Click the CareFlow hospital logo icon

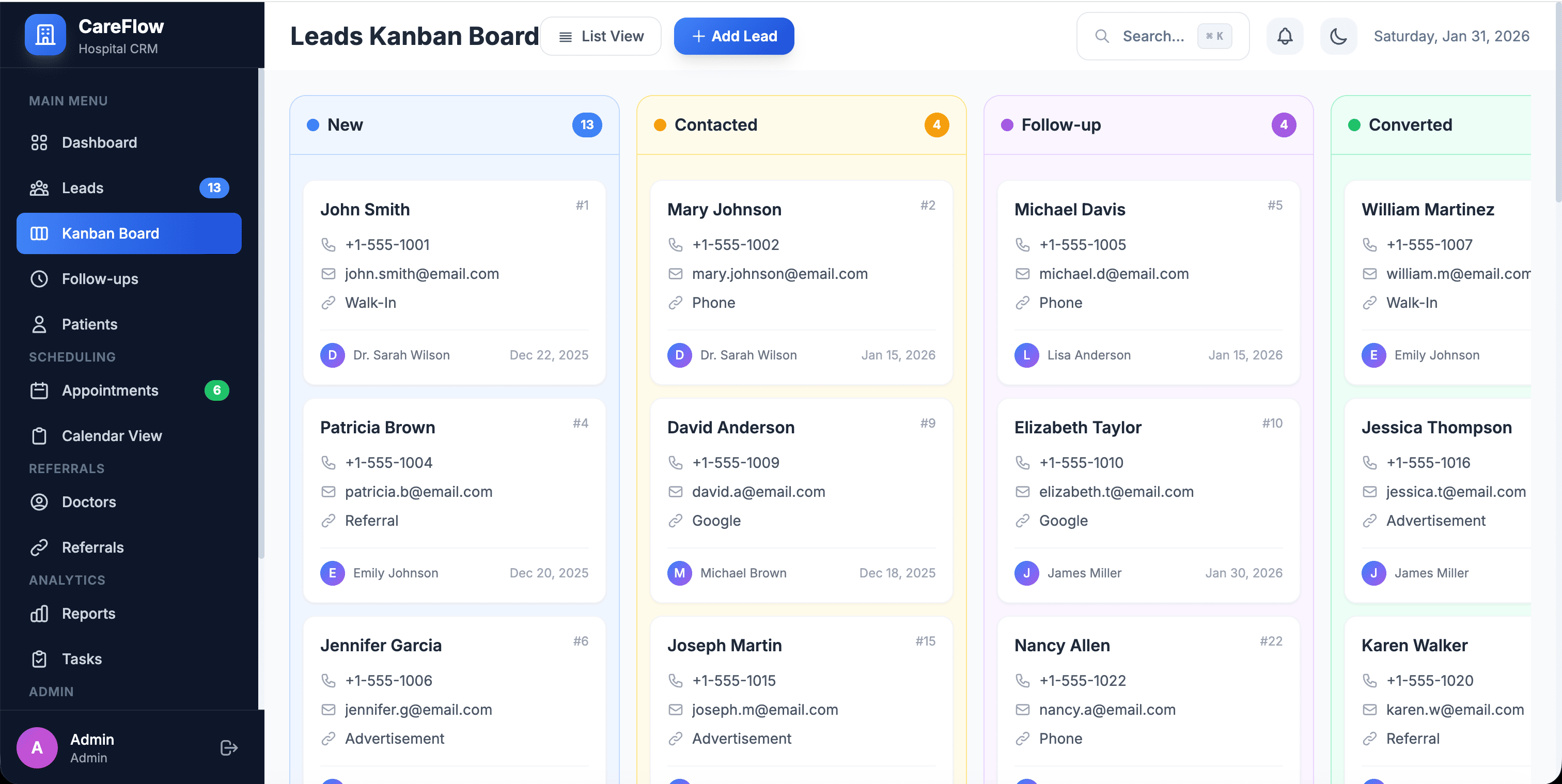click(x=45, y=35)
